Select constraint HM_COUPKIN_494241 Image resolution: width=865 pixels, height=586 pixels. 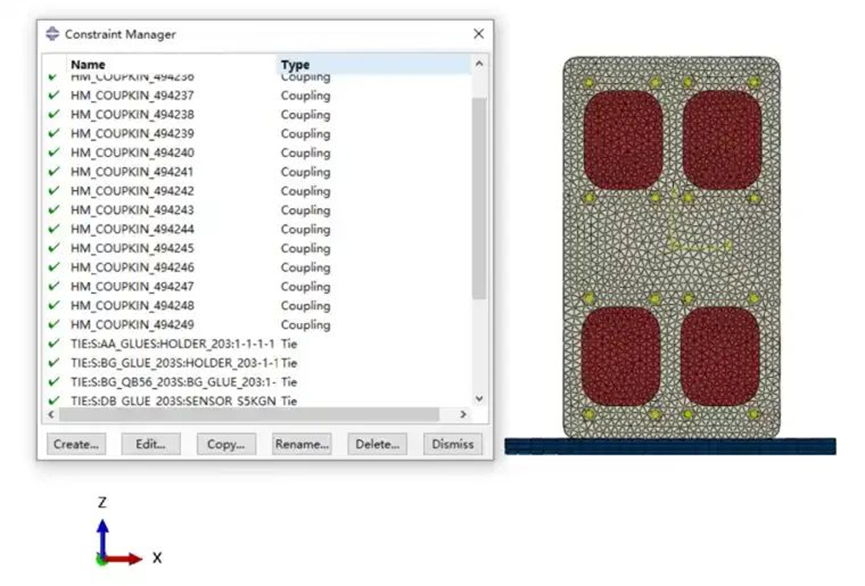coord(132,172)
